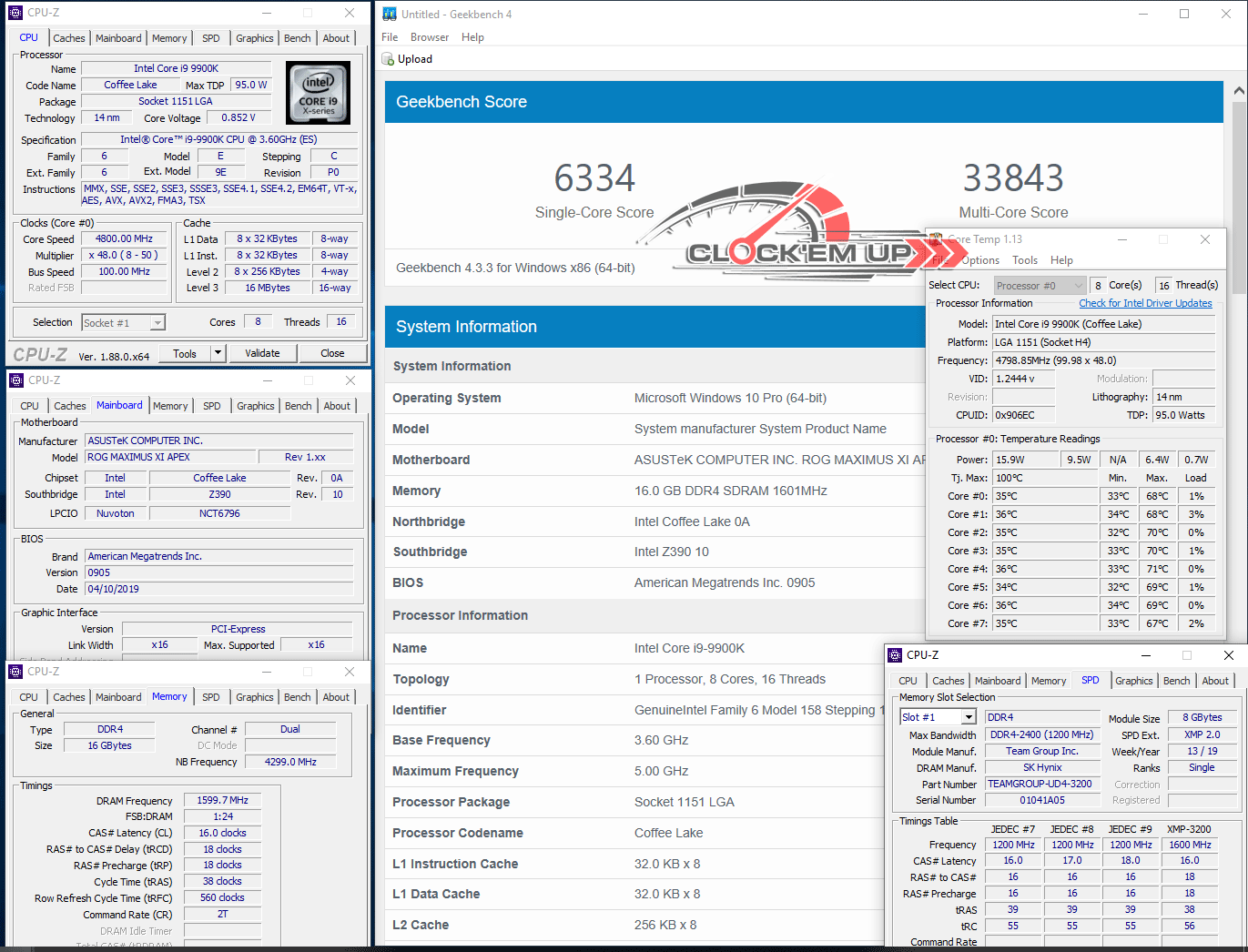Click the Check for Intel Driver Updates link

(1145, 303)
